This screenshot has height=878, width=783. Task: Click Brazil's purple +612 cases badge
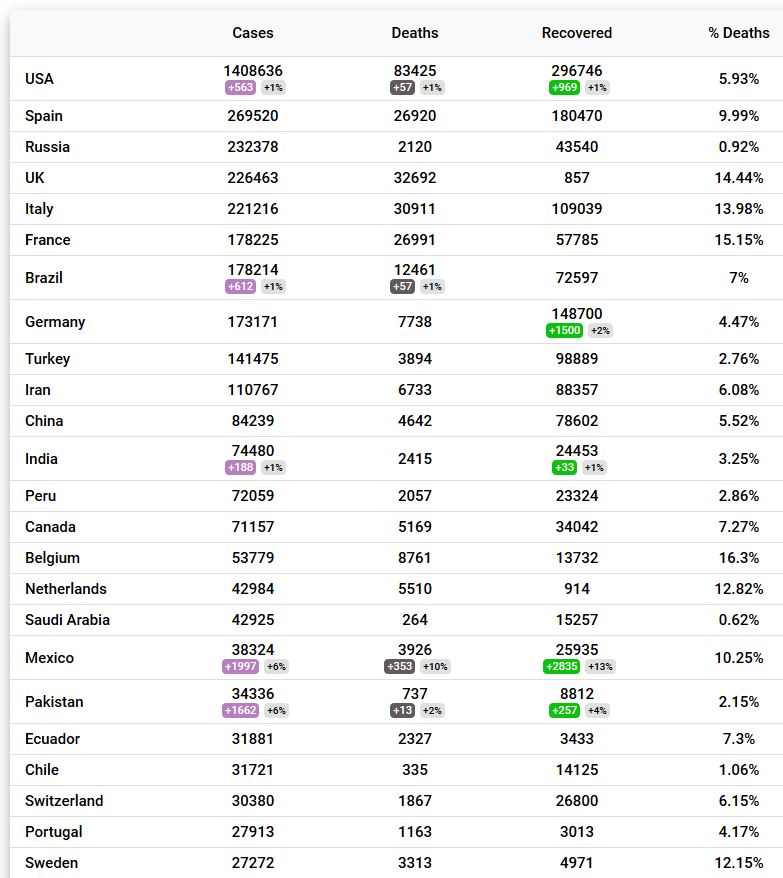point(240,286)
